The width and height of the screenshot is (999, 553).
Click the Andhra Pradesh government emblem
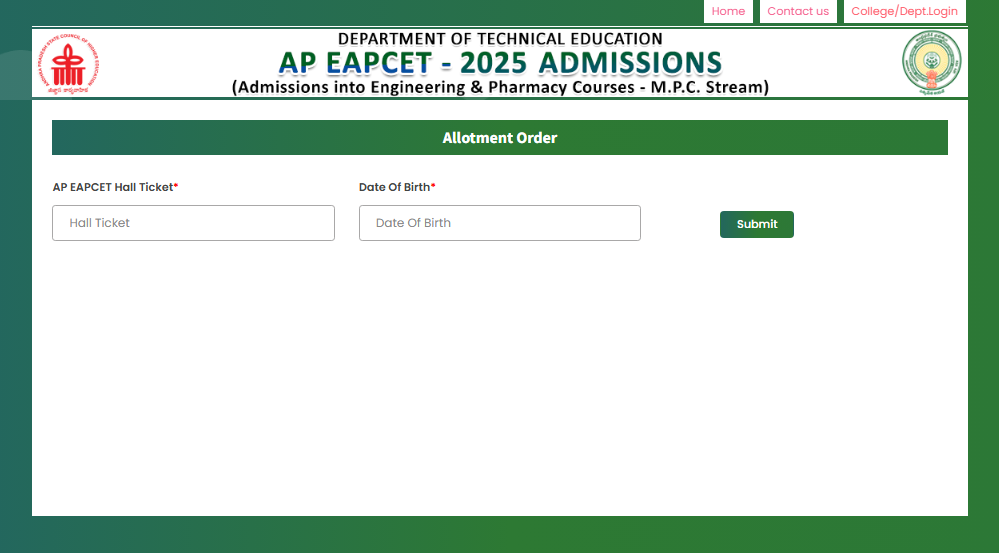(931, 63)
